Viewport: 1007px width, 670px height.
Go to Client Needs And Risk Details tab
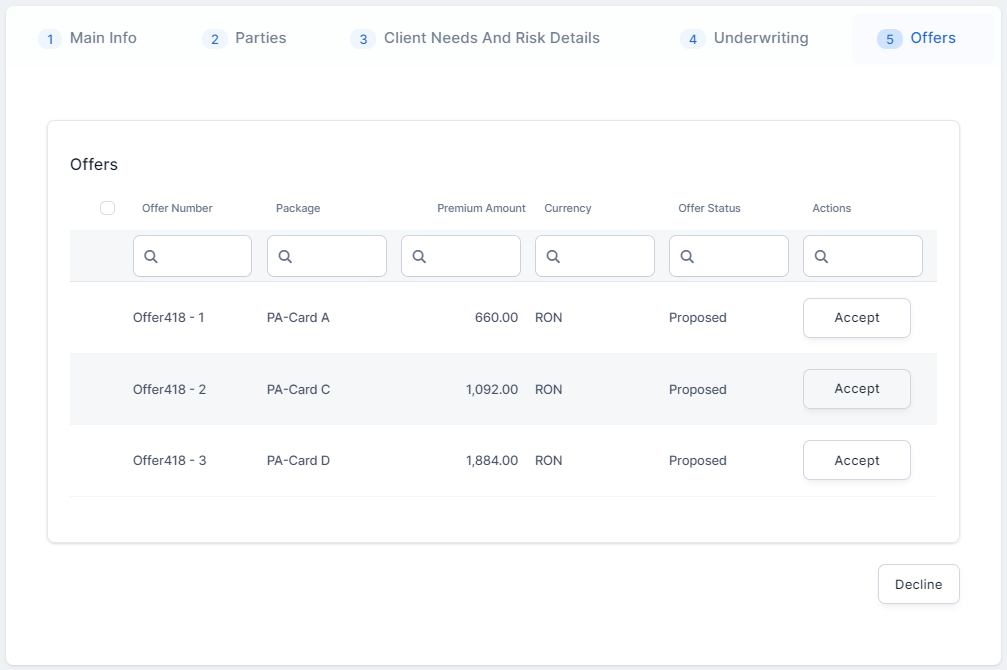pyautogui.click(x=476, y=38)
